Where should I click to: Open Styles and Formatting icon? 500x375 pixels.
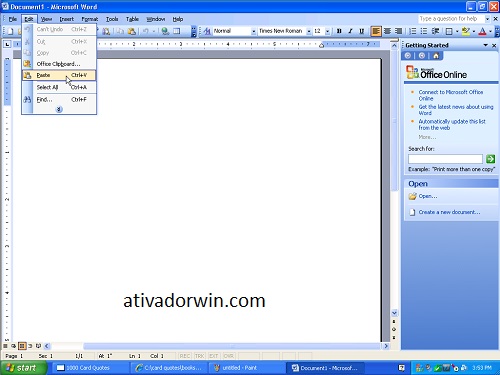click(207, 31)
